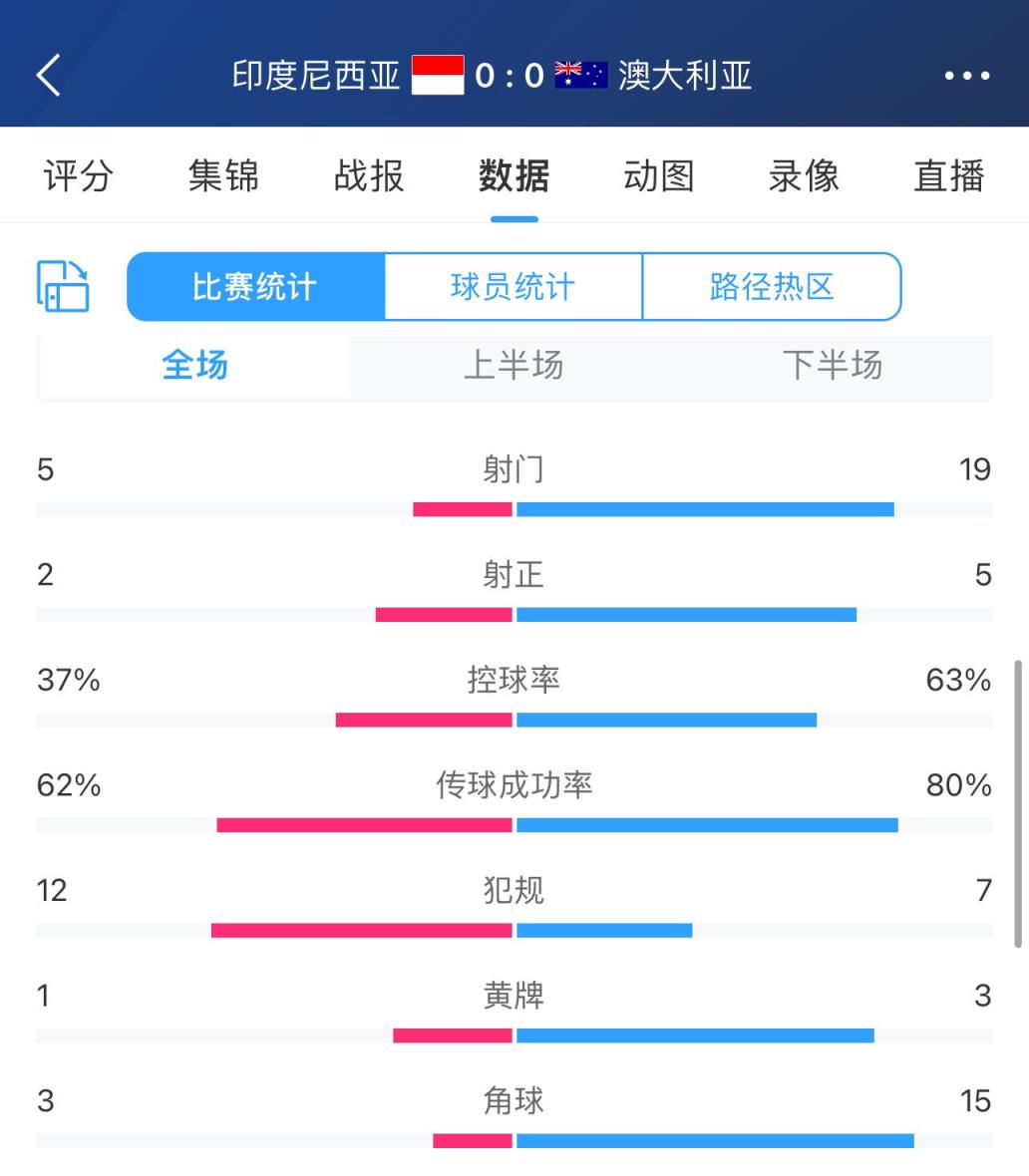Tap the 印度尼西亚 team name
This screenshot has width=1029, height=1176.
point(316,76)
